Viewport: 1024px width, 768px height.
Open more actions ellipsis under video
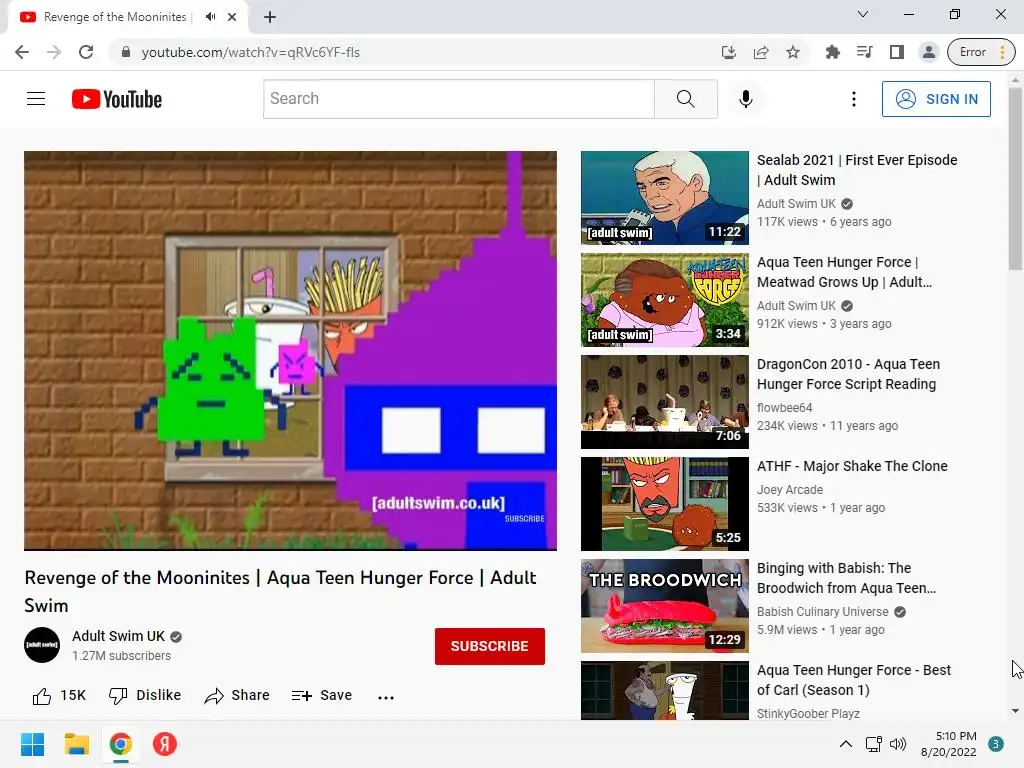[386, 697]
